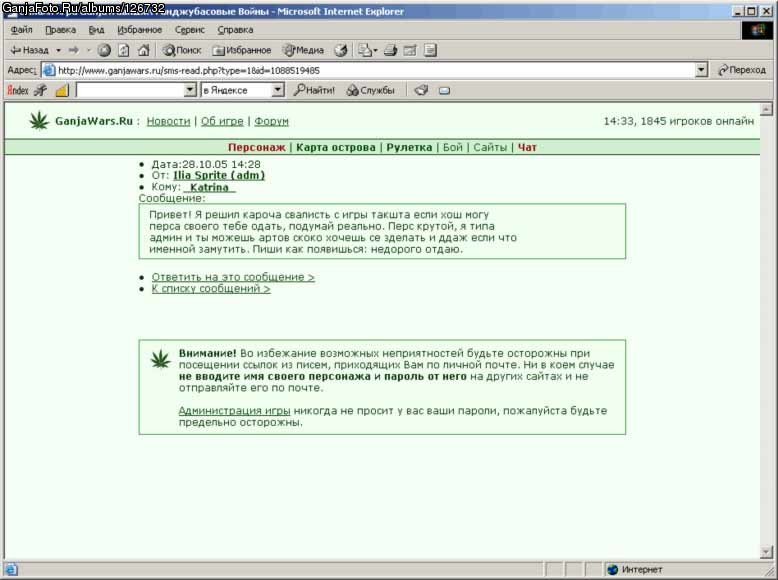Click the Yandex bar money icon
This screenshot has width=778, height=580.
[x=421, y=90]
